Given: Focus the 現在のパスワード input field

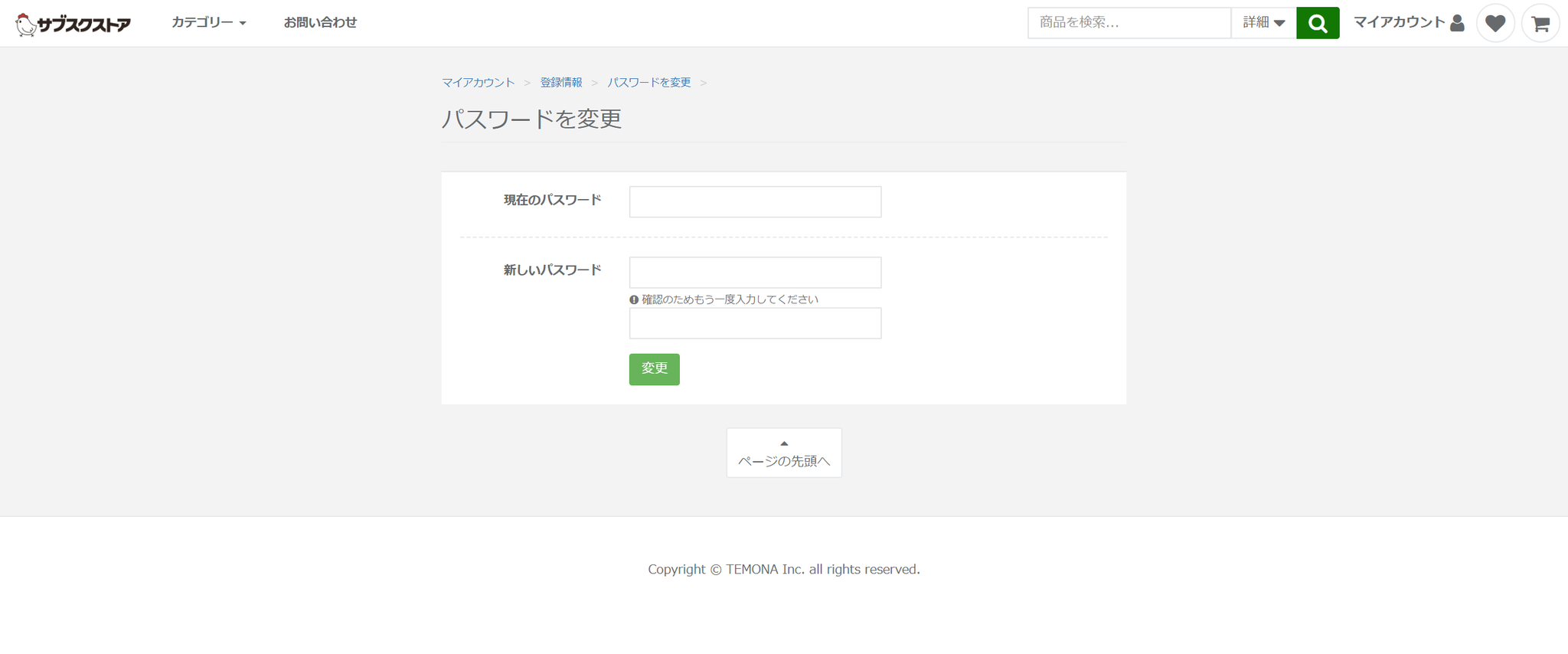Looking at the screenshot, I should tap(755, 202).
